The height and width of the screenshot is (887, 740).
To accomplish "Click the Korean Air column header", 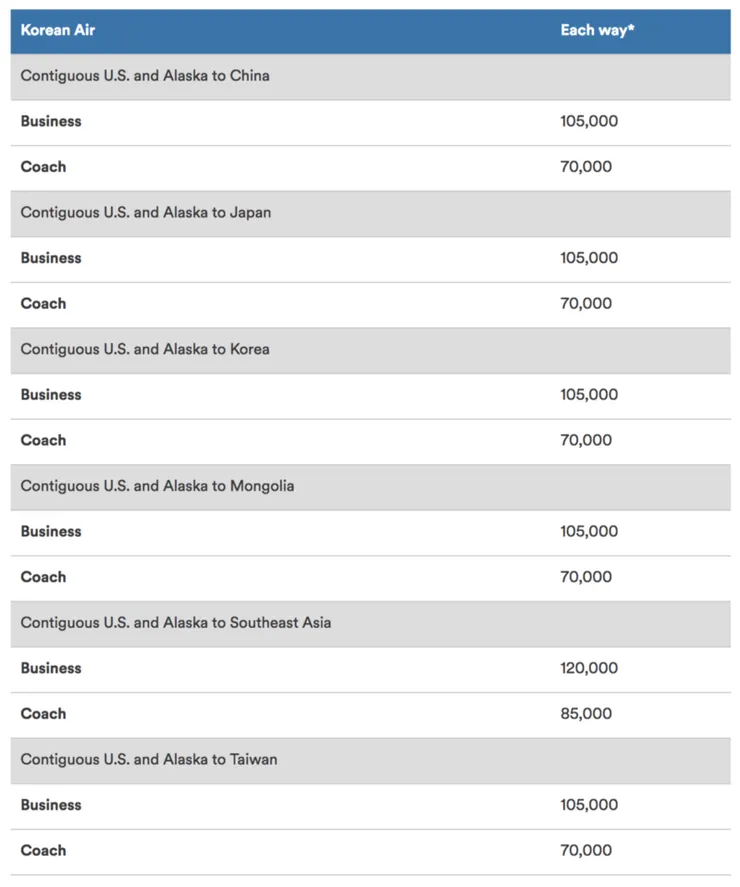I will tap(59, 30).
